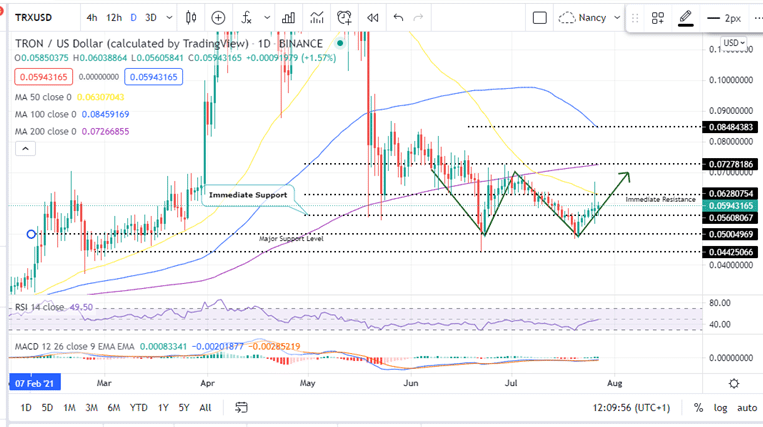Screen dimensions: 763x427
Task: Click the 0.05608067 price level label
Action: click(731, 218)
